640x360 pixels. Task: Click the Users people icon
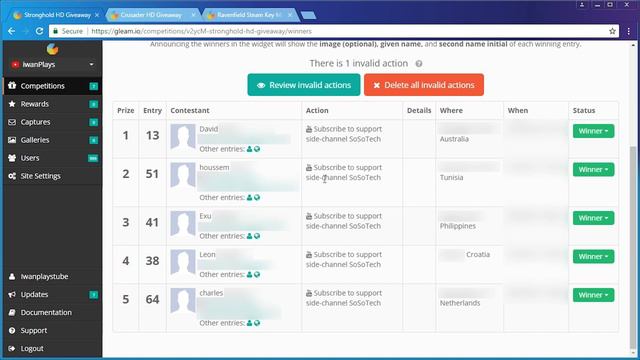(x=12, y=158)
